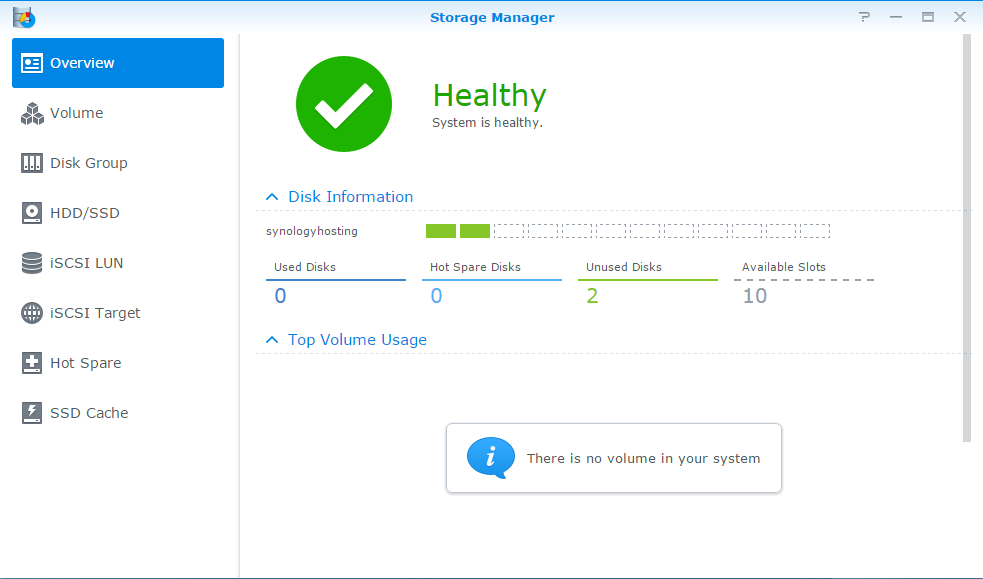Click the Overview icon in the sidebar

click(31, 63)
